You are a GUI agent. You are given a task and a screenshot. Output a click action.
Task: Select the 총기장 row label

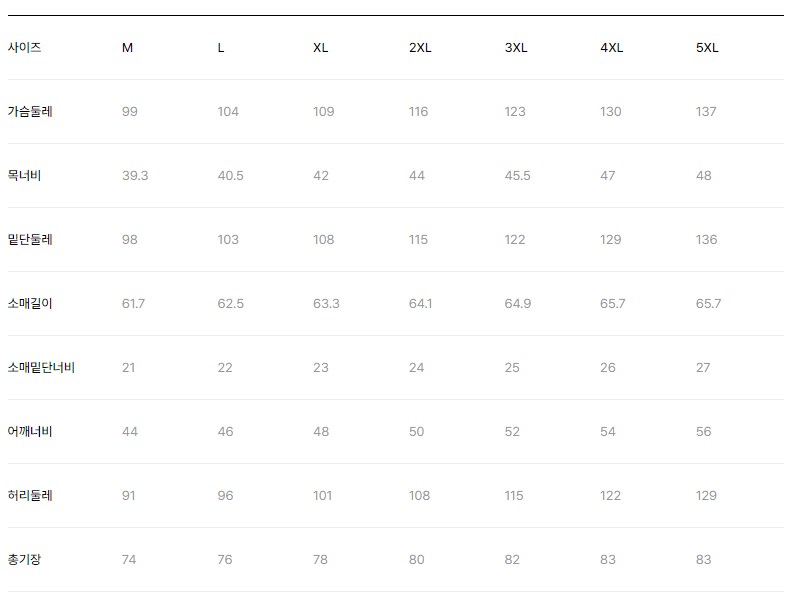tap(24, 560)
